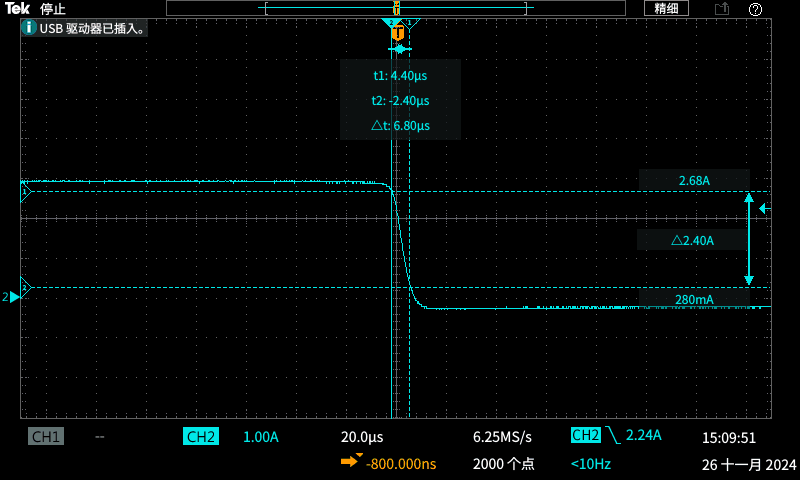Click the falling edge trigger slope icon
The height and width of the screenshot is (480, 800).
tap(612, 436)
